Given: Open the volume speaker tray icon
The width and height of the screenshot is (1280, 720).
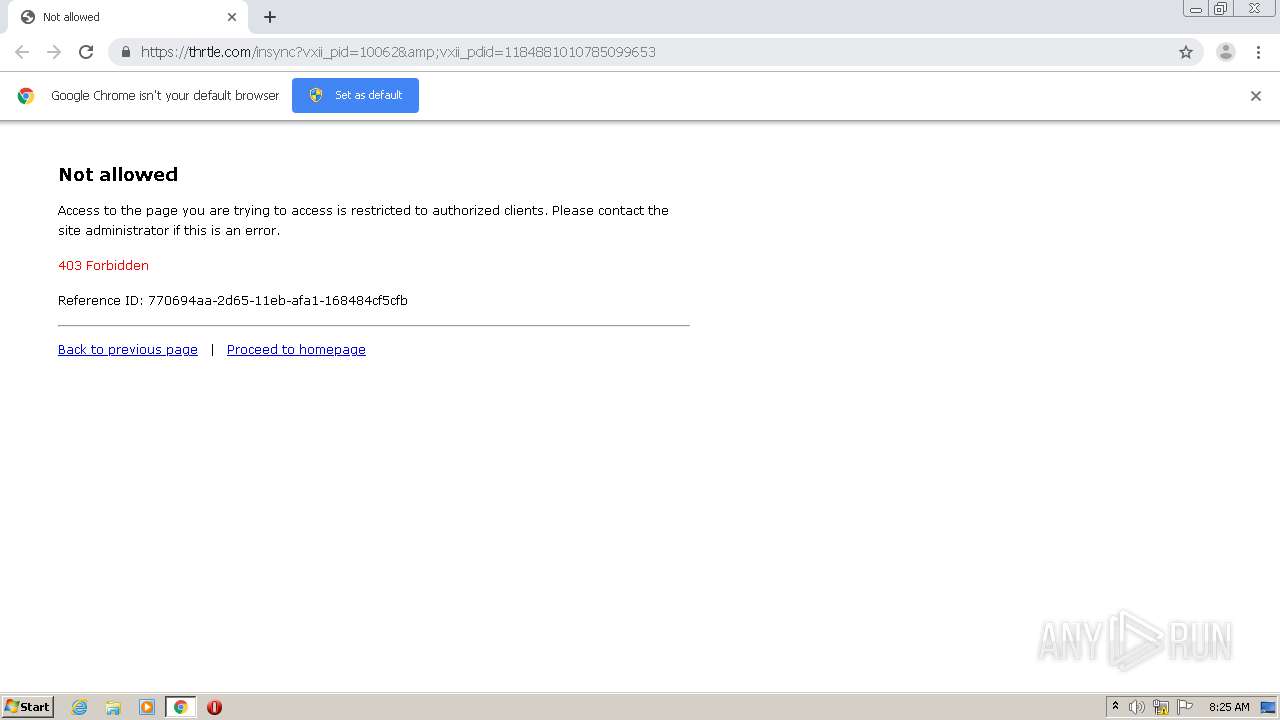Looking at the screenshot, I should (x=1137, y=707).
